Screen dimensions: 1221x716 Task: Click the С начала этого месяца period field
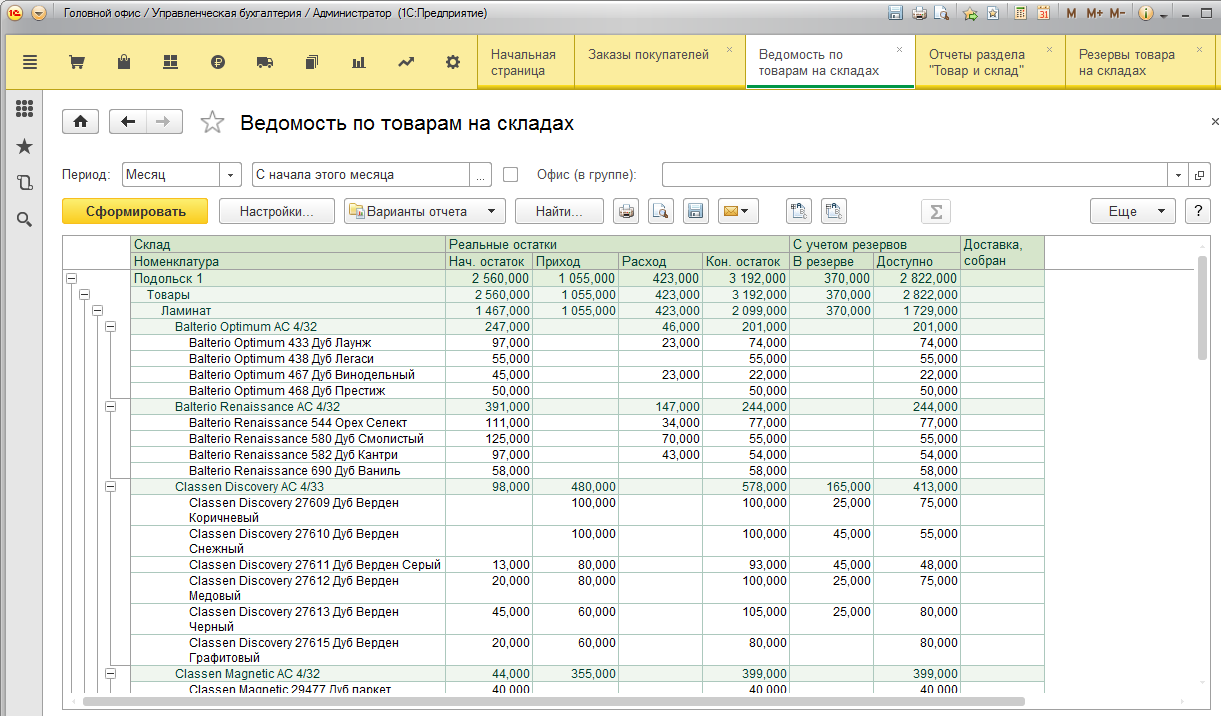click(361, 174)
